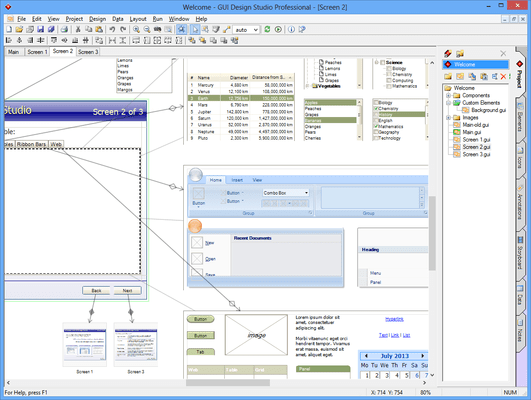Toggle the Chemistry checkbox under Science tree
Image resolution: width=531 pixels, height=400 pixels.
click(389, 74)
